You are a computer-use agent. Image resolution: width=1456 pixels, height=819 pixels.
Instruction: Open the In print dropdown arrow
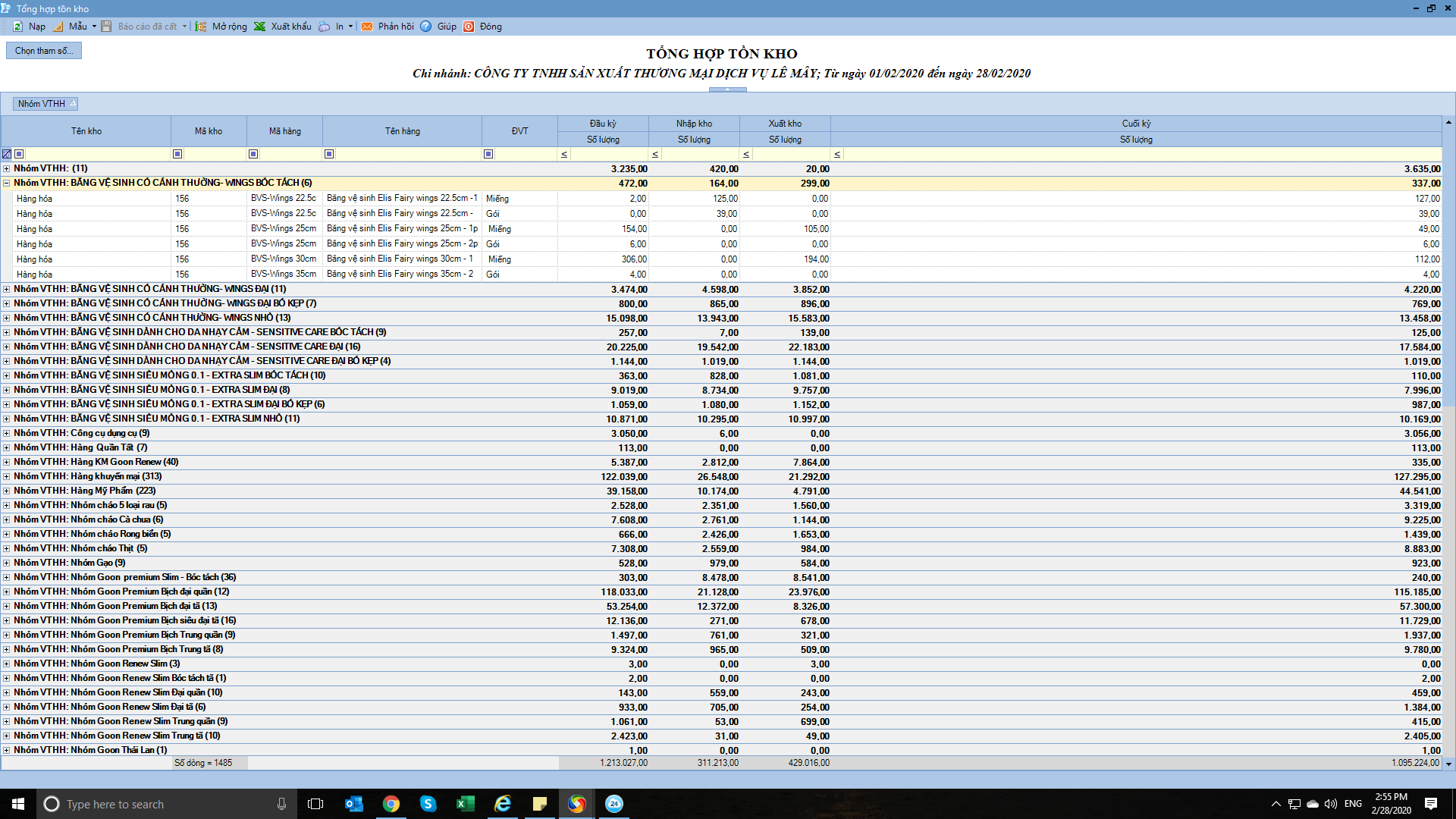[350, 27]
